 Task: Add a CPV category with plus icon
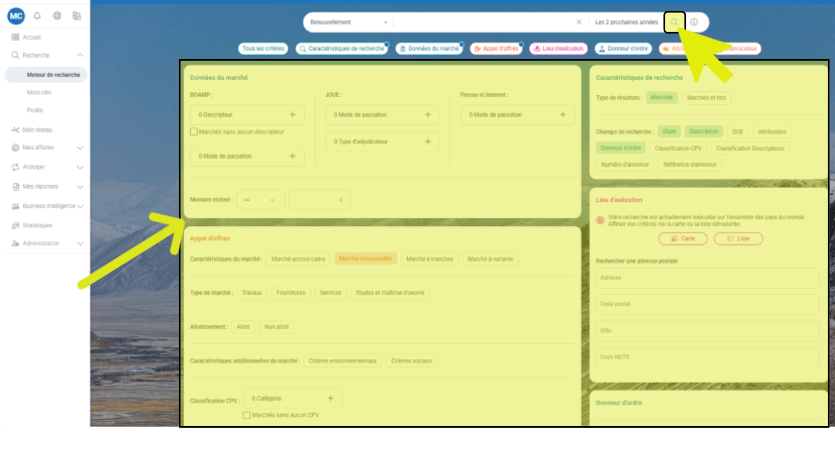coord(331,398)
